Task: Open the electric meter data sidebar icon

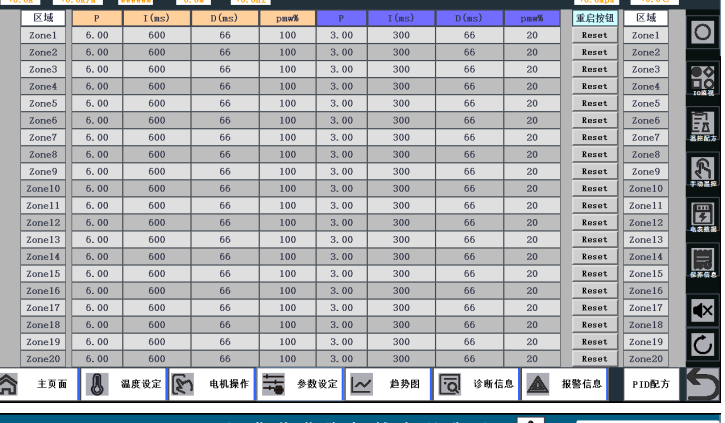Action: point(703,216)
